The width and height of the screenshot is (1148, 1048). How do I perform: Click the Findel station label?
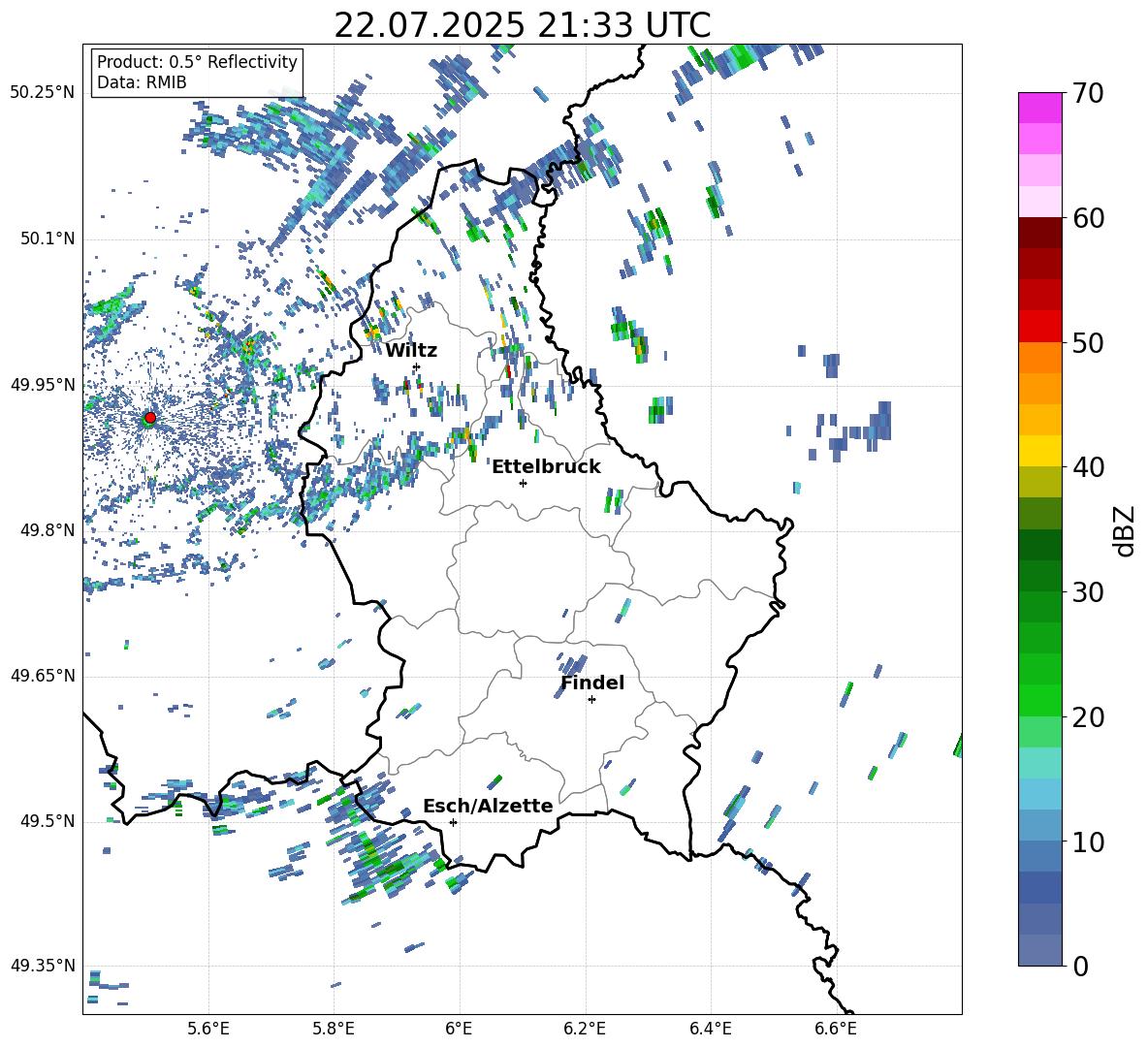(x=592, y=683)
